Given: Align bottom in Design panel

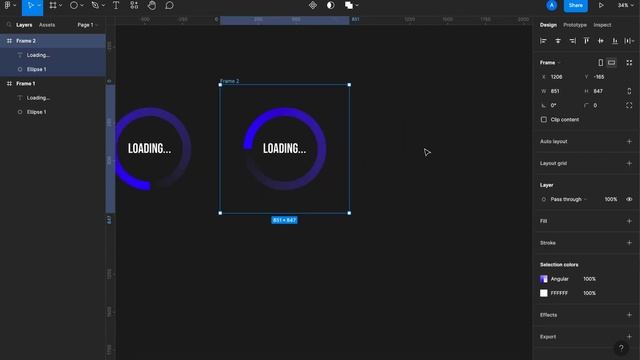Looking at the screenshot, I should pos(615,41).
